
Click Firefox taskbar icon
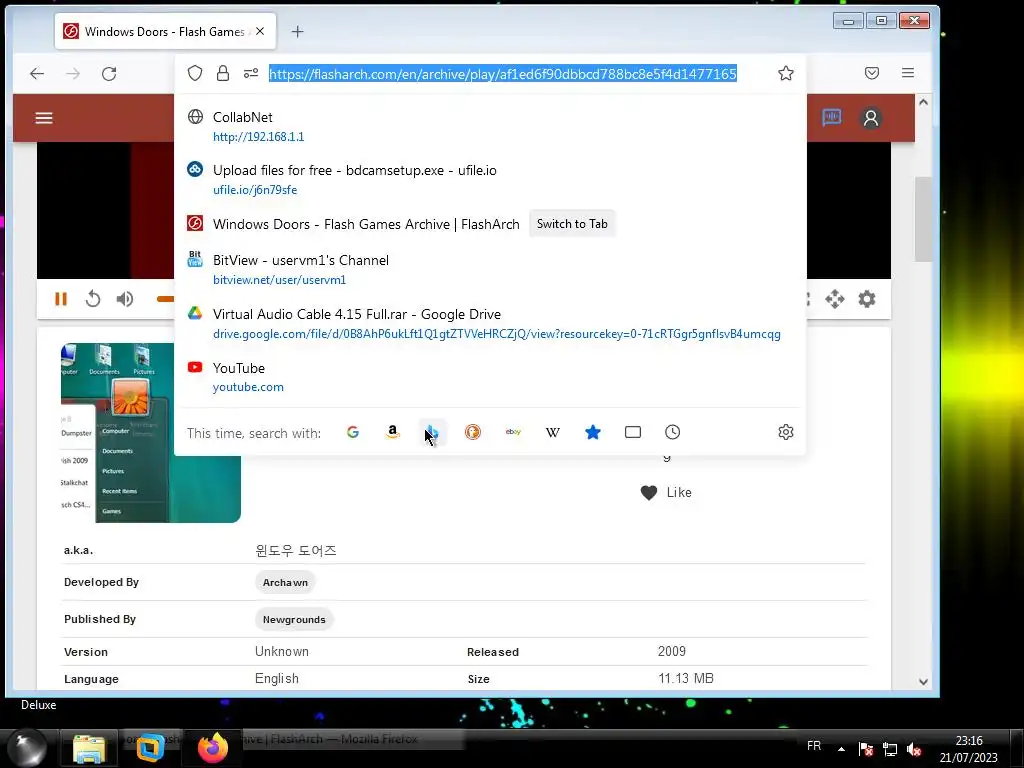[213, 748]
